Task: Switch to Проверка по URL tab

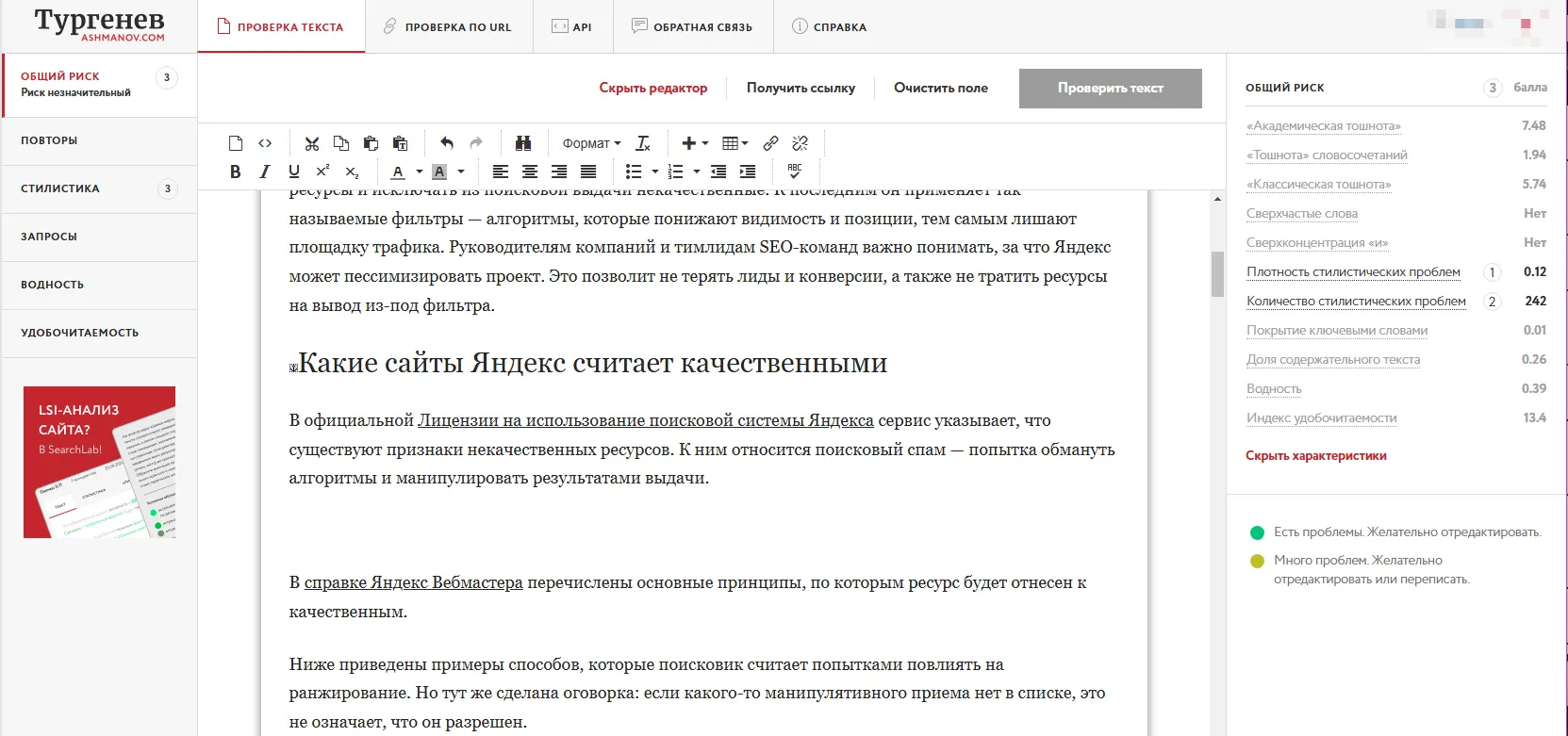Action: [448, 26]
